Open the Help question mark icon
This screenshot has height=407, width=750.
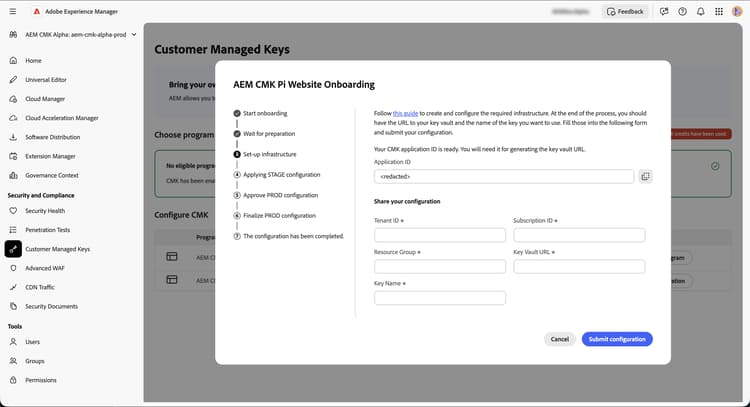(x=683, y=11)
